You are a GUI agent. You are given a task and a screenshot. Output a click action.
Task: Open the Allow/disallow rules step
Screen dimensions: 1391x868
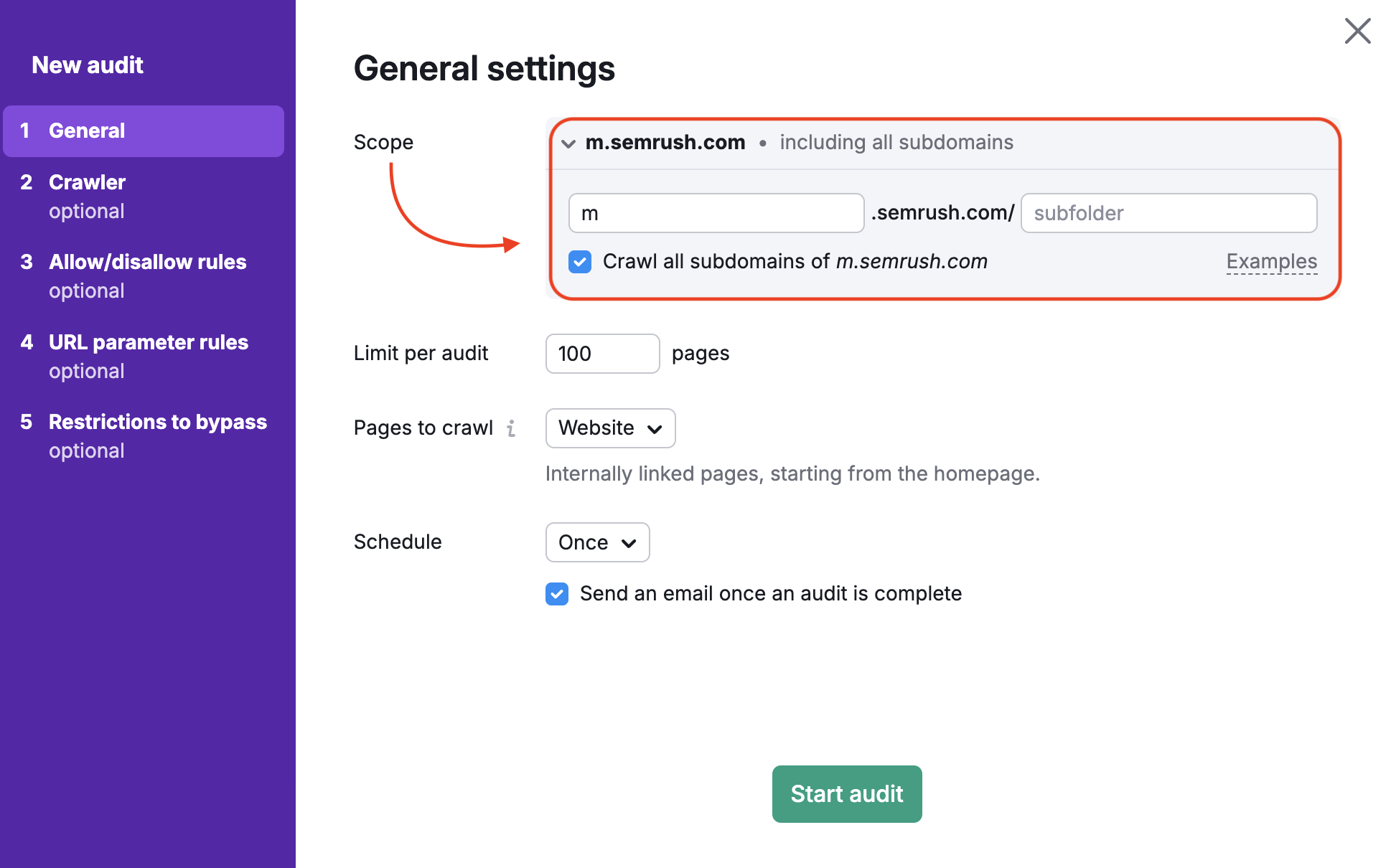pyautogui.click(x=147, y=262)
